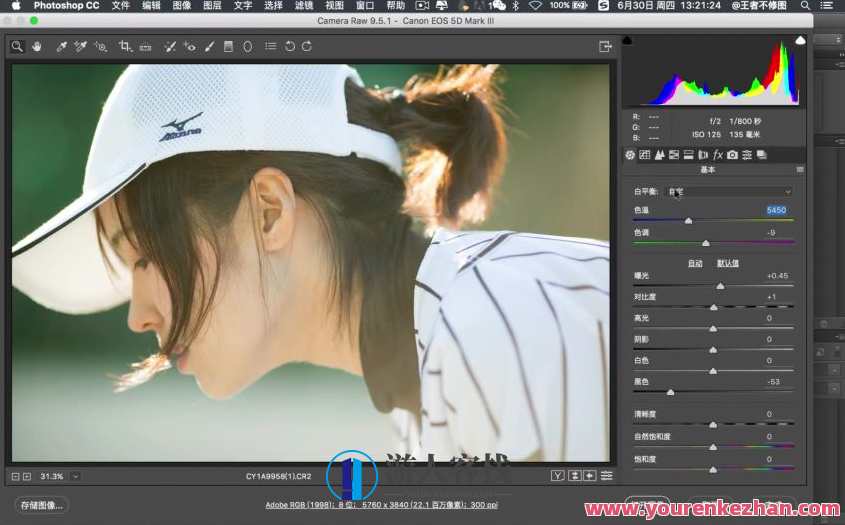
Task: Open the zoom level percentage dropdown
Action: [76, 476]
